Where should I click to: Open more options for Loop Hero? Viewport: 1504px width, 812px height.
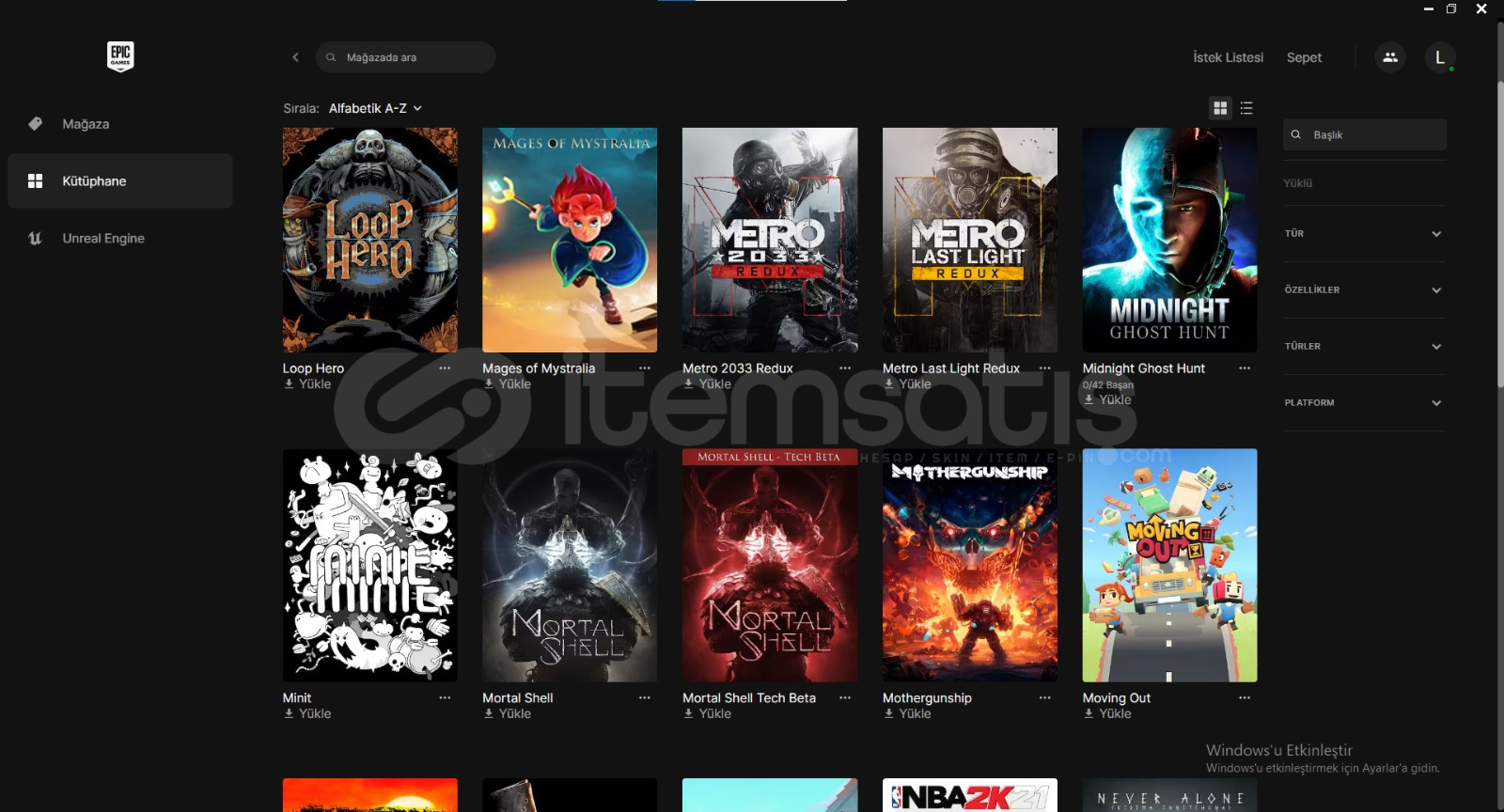pyautogui.click(x=445, y=368)
